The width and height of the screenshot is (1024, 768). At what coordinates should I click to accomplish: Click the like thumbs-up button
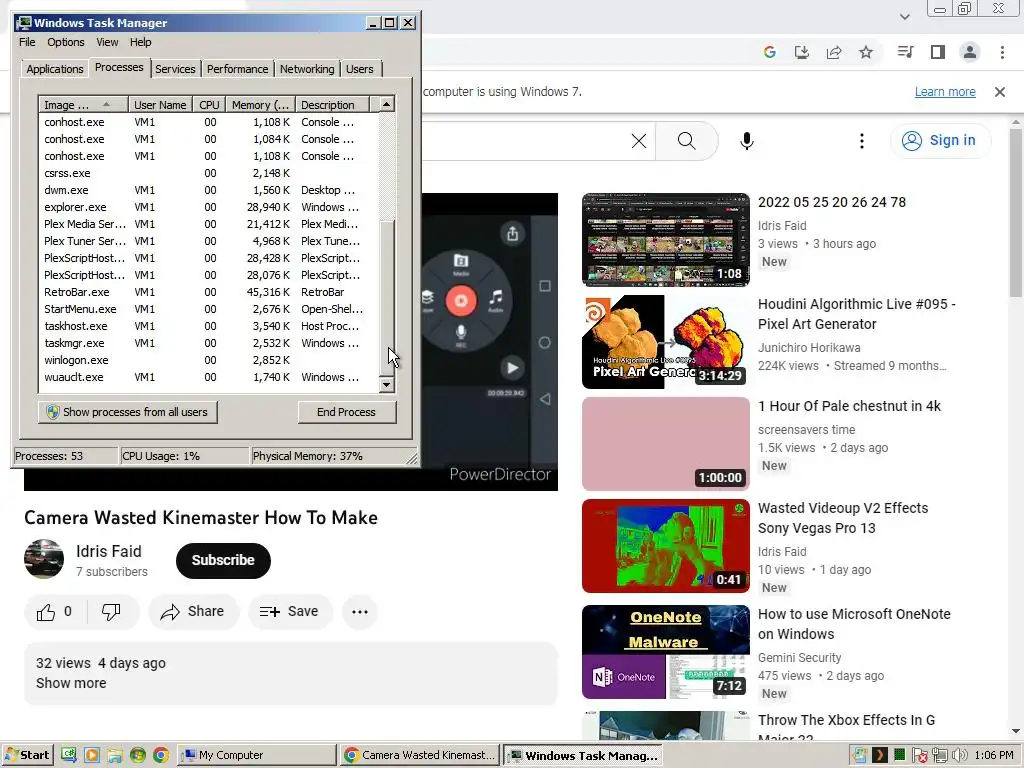coord(54,612)
